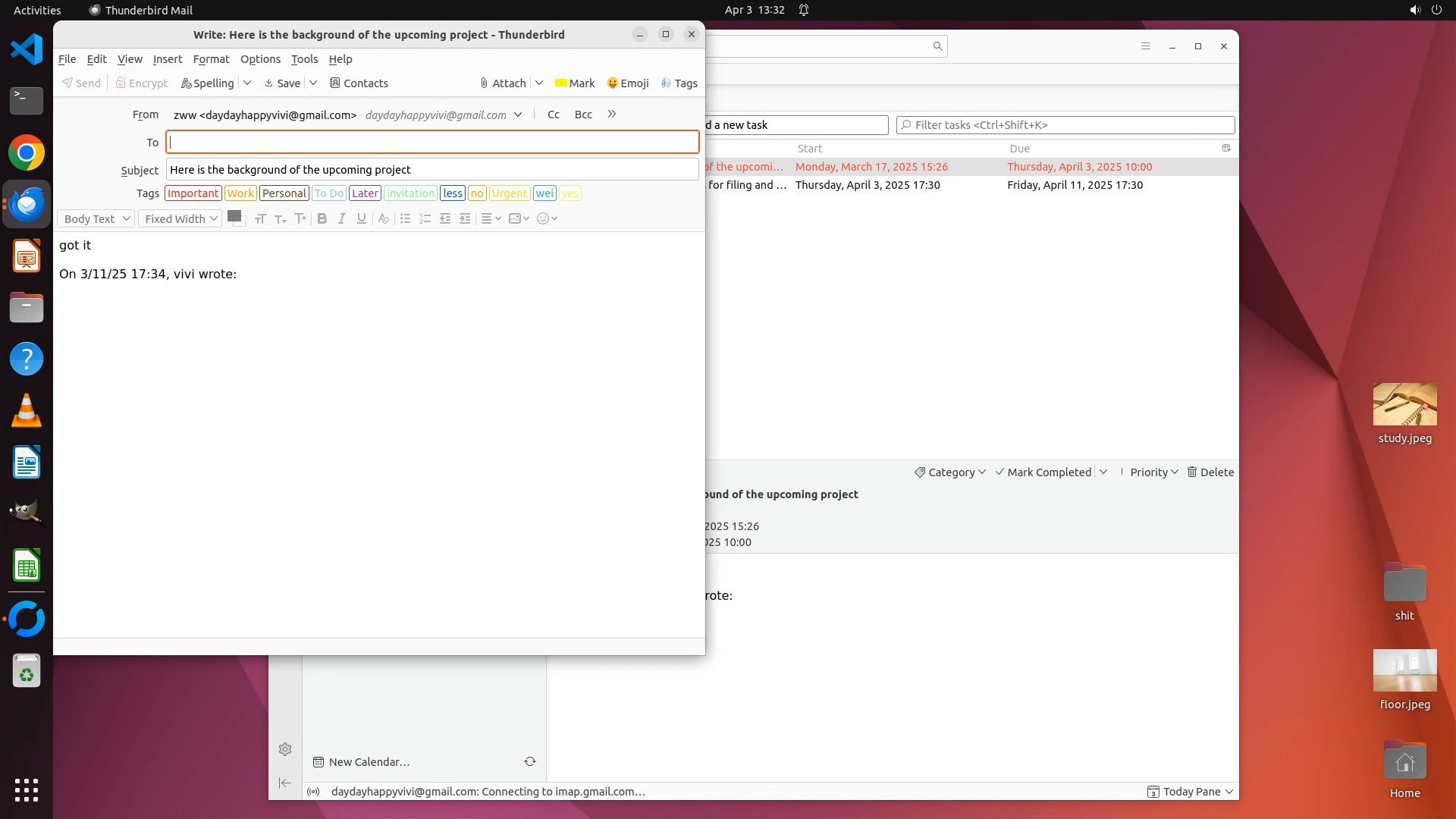Open the Options menu
The width and height of the screenshot is (1456, 819).
coord(260,59)
